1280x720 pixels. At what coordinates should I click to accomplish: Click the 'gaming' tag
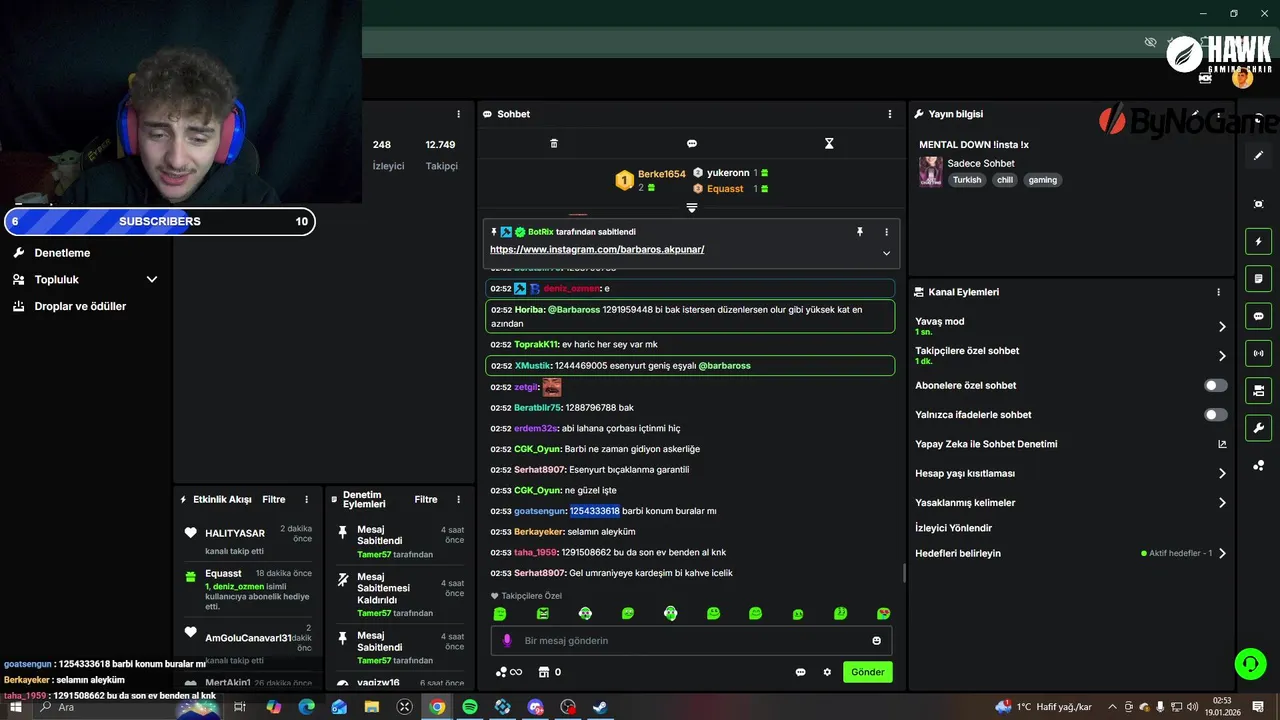point(1043,180)
